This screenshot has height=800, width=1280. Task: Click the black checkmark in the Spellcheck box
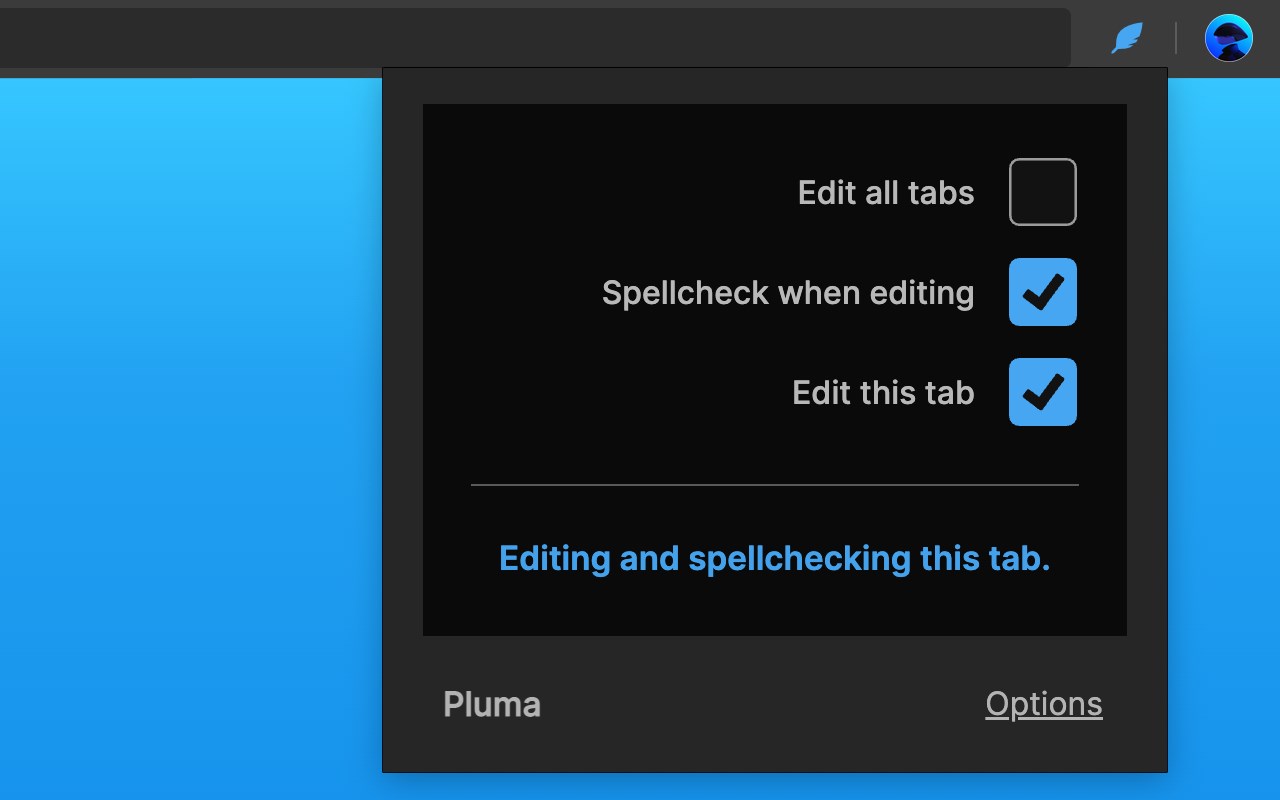1043,292
